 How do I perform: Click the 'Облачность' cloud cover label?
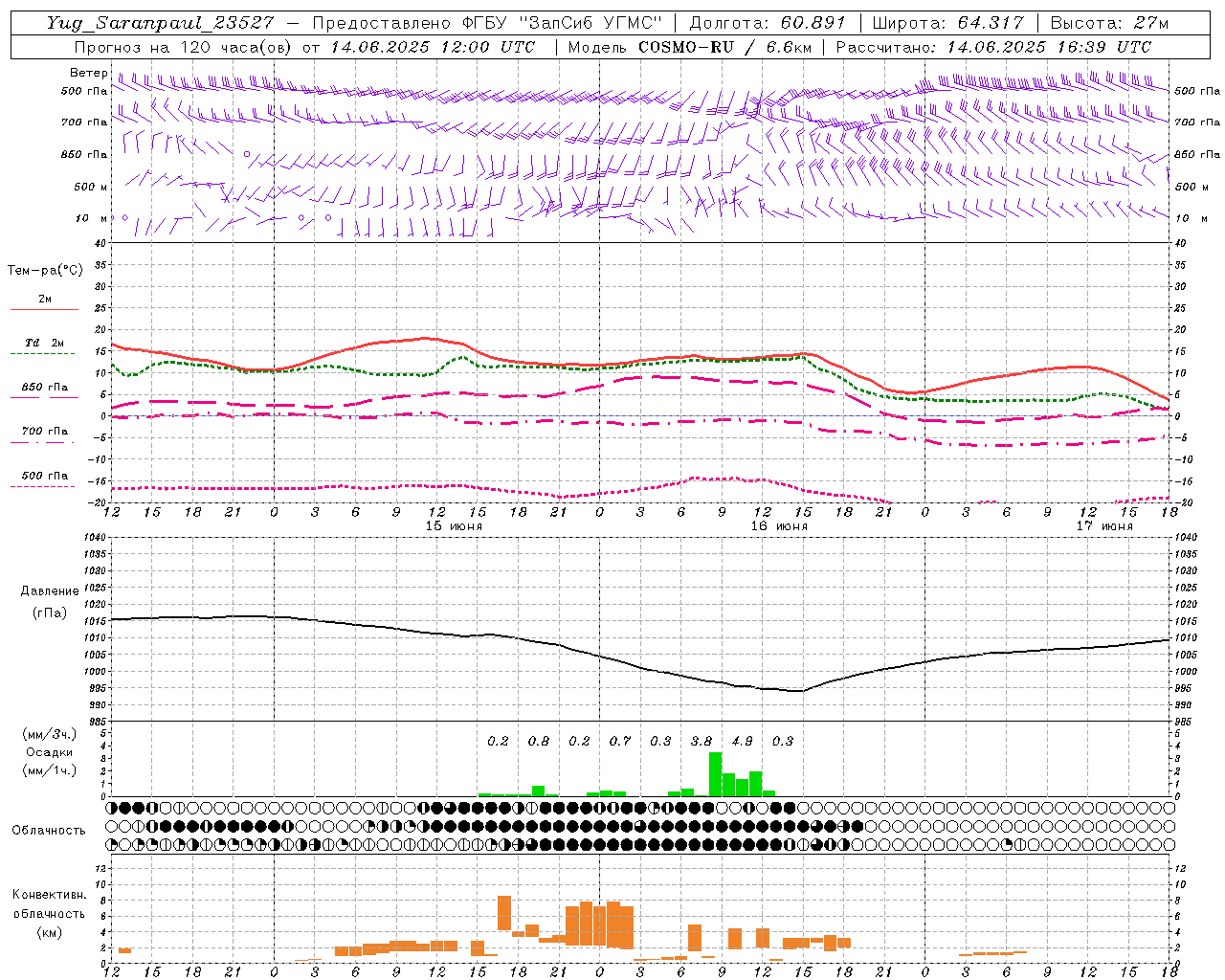pyautogui.click(x=49, y=830)
